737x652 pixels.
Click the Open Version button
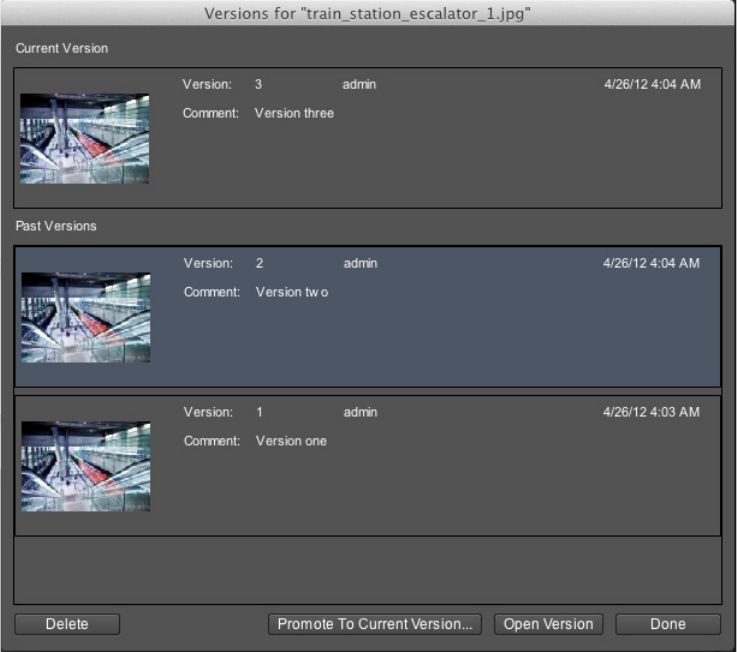click(x=548, y=624)
